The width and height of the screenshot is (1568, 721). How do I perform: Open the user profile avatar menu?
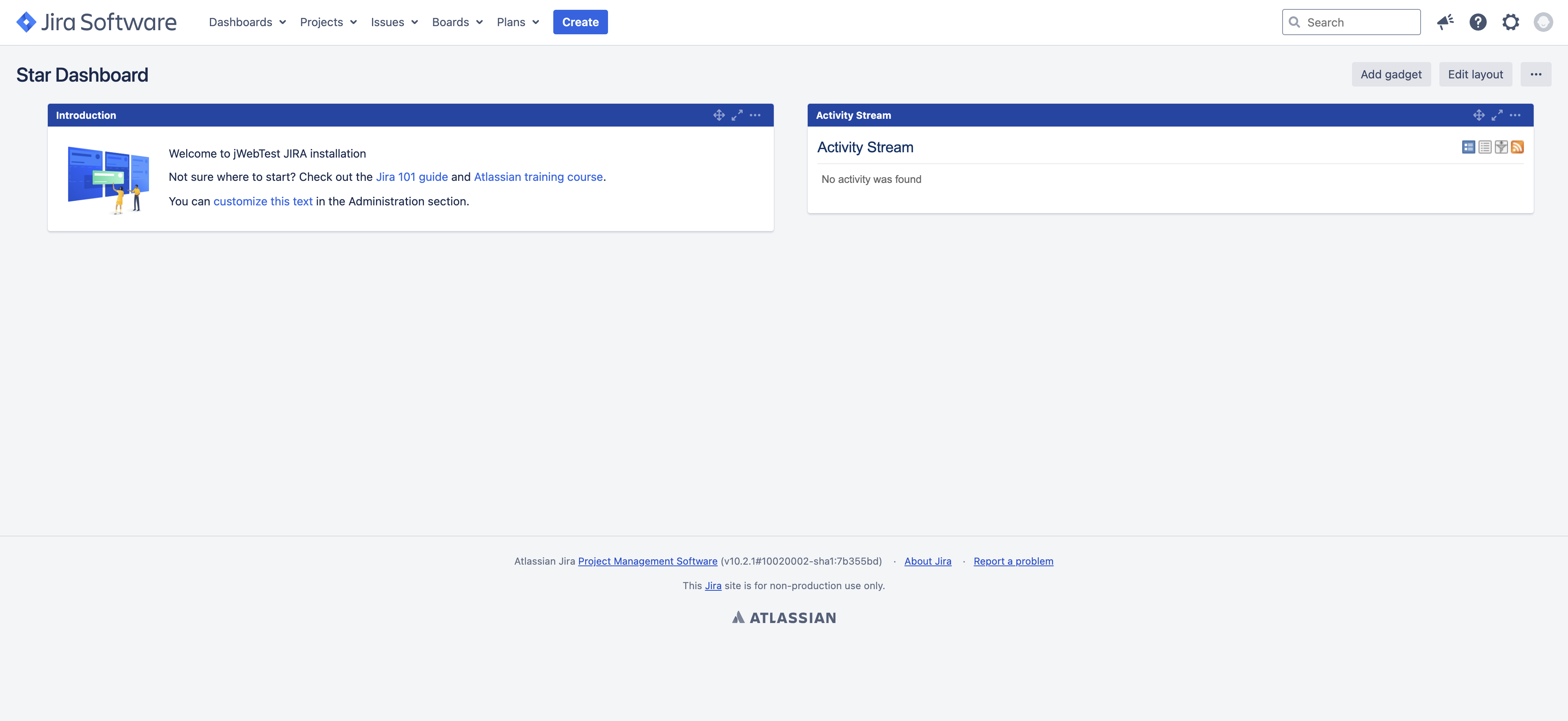click(x=1543, y=22)
